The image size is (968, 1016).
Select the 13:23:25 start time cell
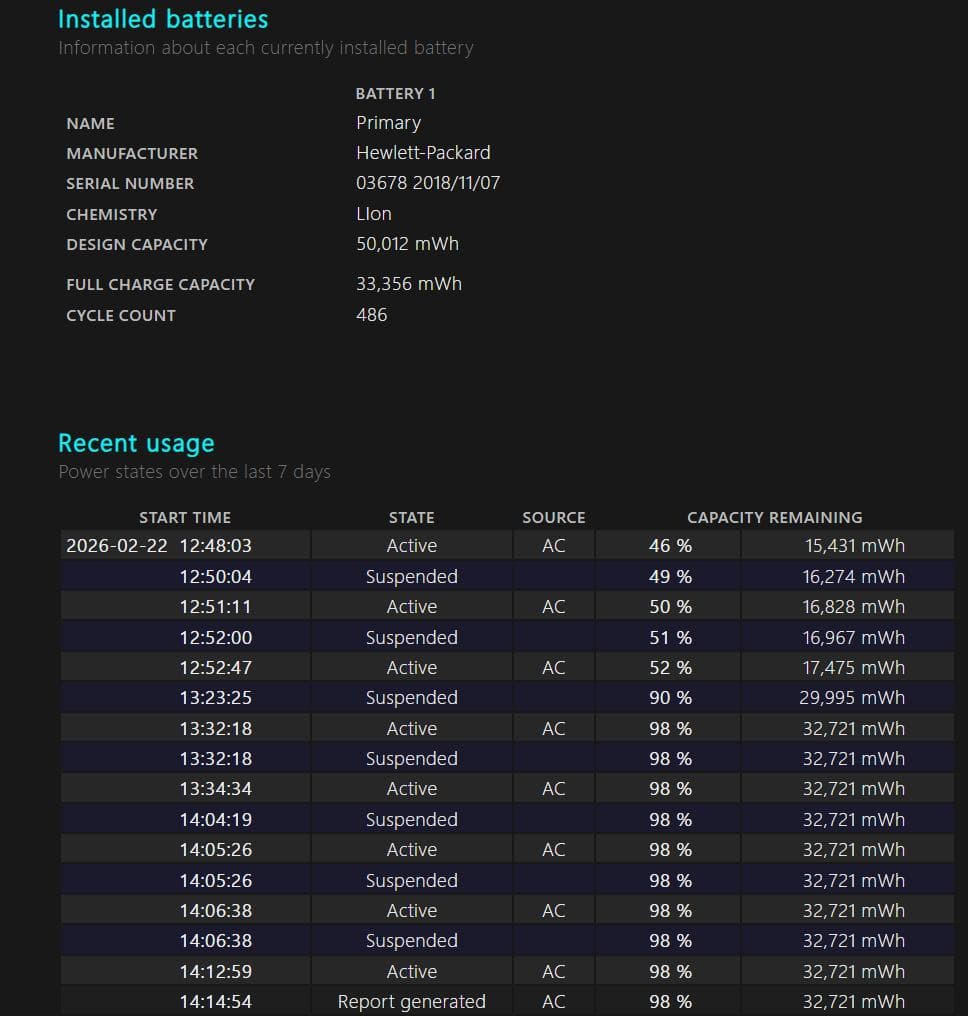(x=215, y=698)
